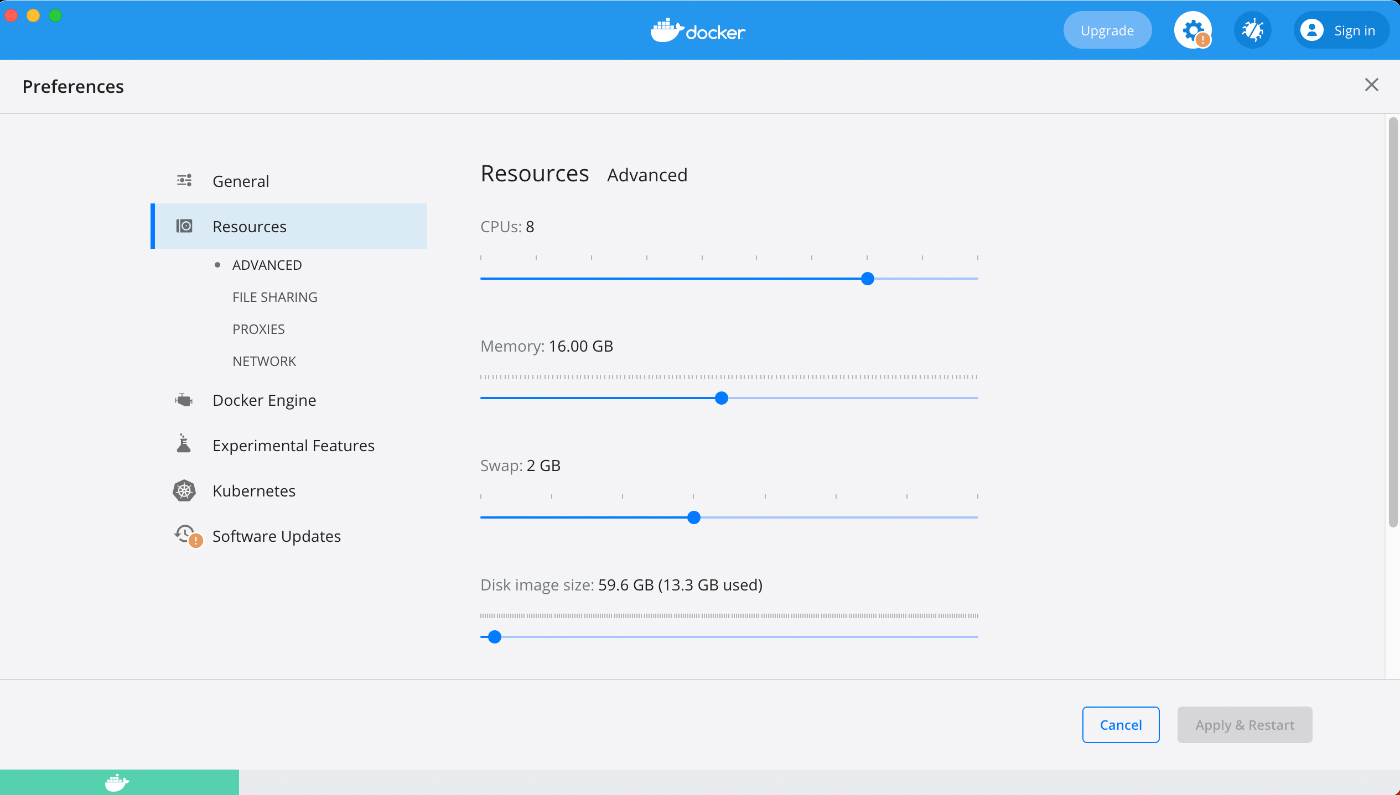Click the Docker whale logo in header
The height and width of the screenshot is (795, 1400).
click(x=698, y=30)
